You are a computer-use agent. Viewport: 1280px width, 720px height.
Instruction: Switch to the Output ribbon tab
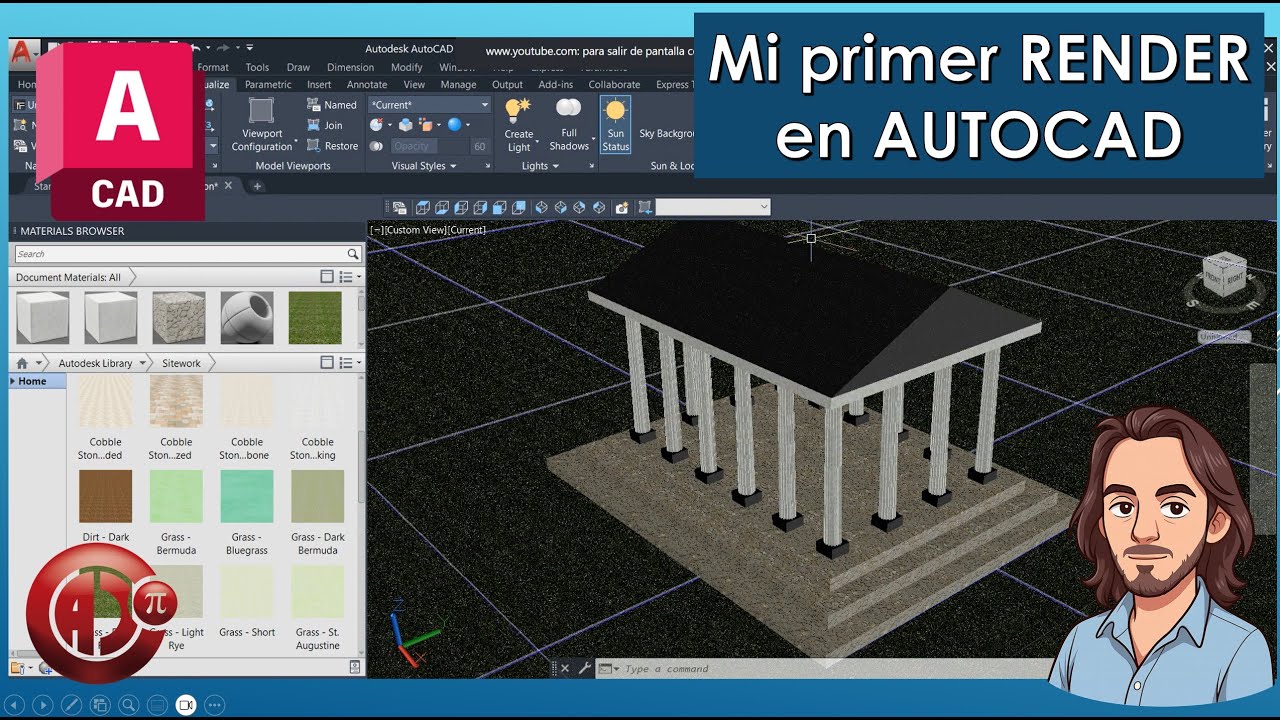507,85
